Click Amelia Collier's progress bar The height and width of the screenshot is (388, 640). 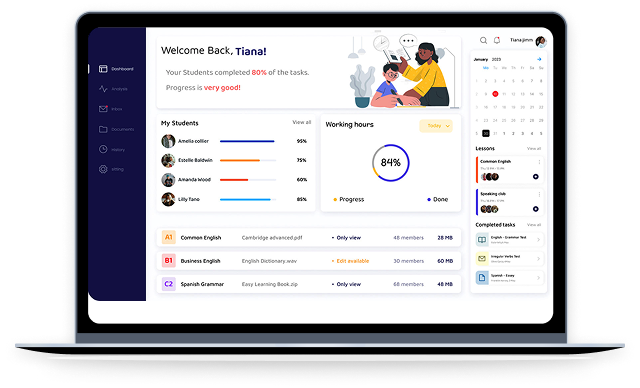[x=248, y=141]
